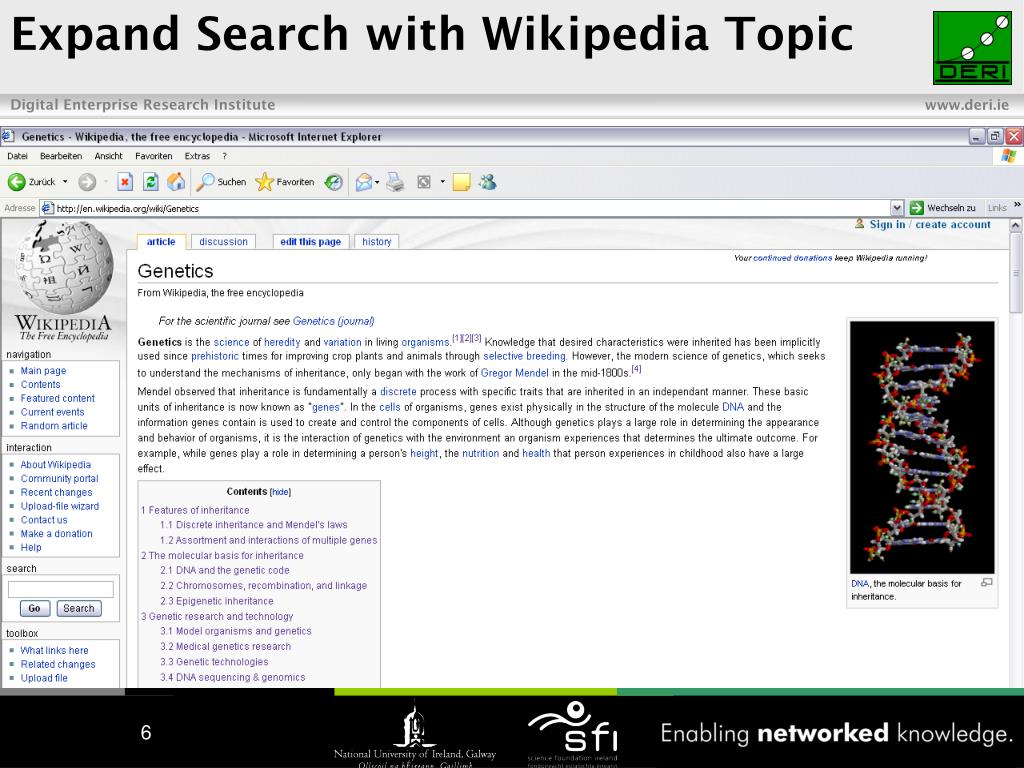Click the yellow note toolbar icon
Viewport: 1024px width, 768px height.
pos(461,182)
